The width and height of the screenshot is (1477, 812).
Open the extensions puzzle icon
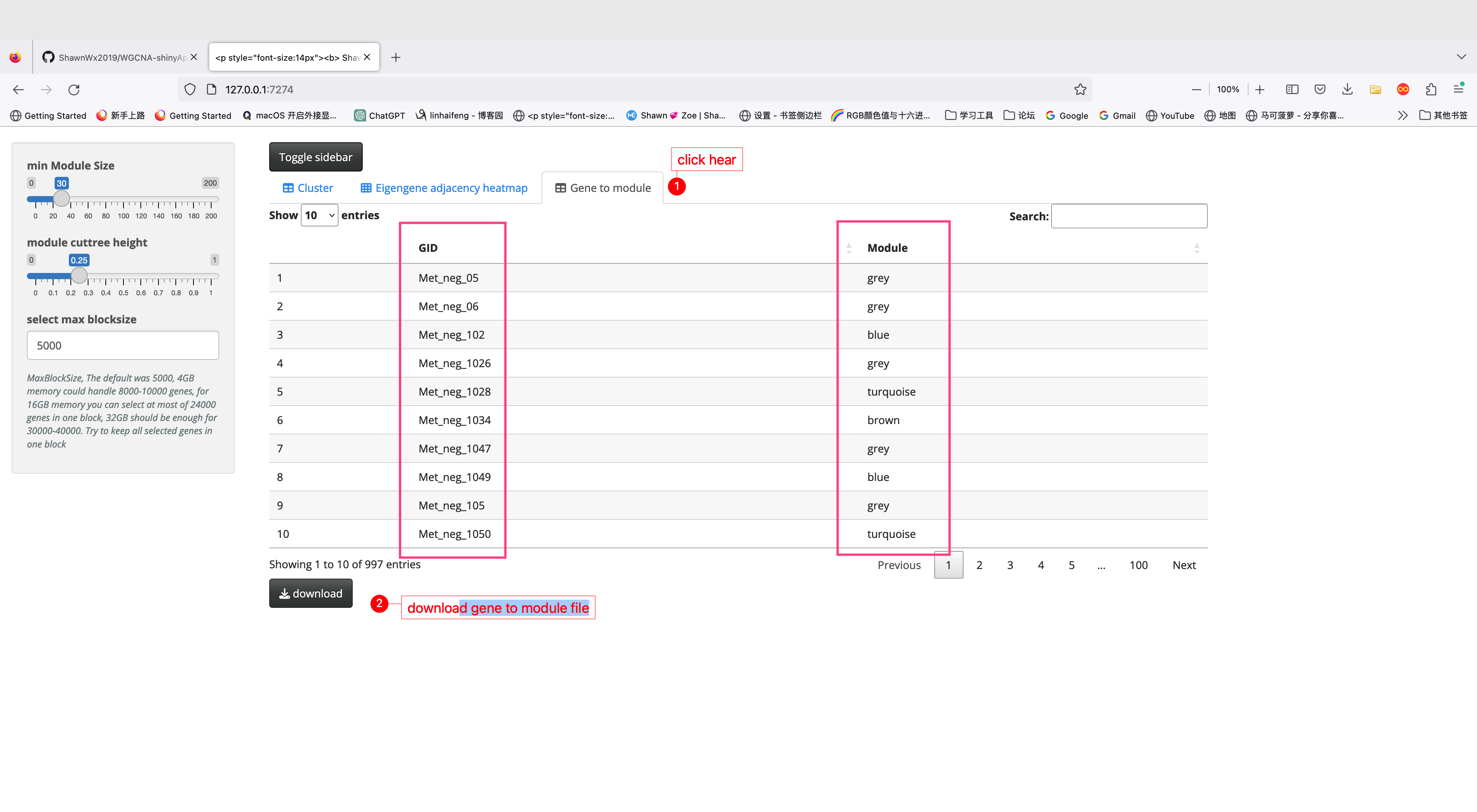(1430, 90)
